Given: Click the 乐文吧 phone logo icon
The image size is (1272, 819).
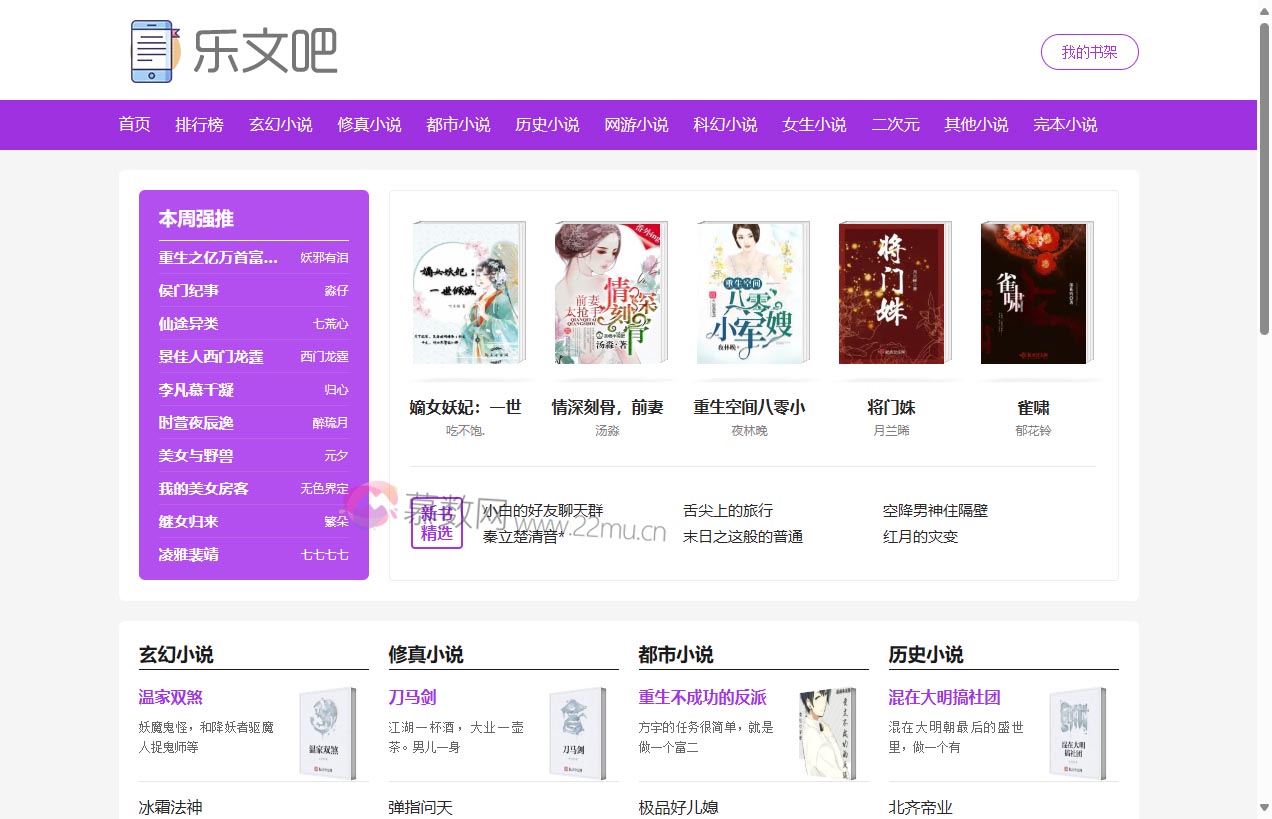Looking at the screenshot, I should click(x=151, y=48).
